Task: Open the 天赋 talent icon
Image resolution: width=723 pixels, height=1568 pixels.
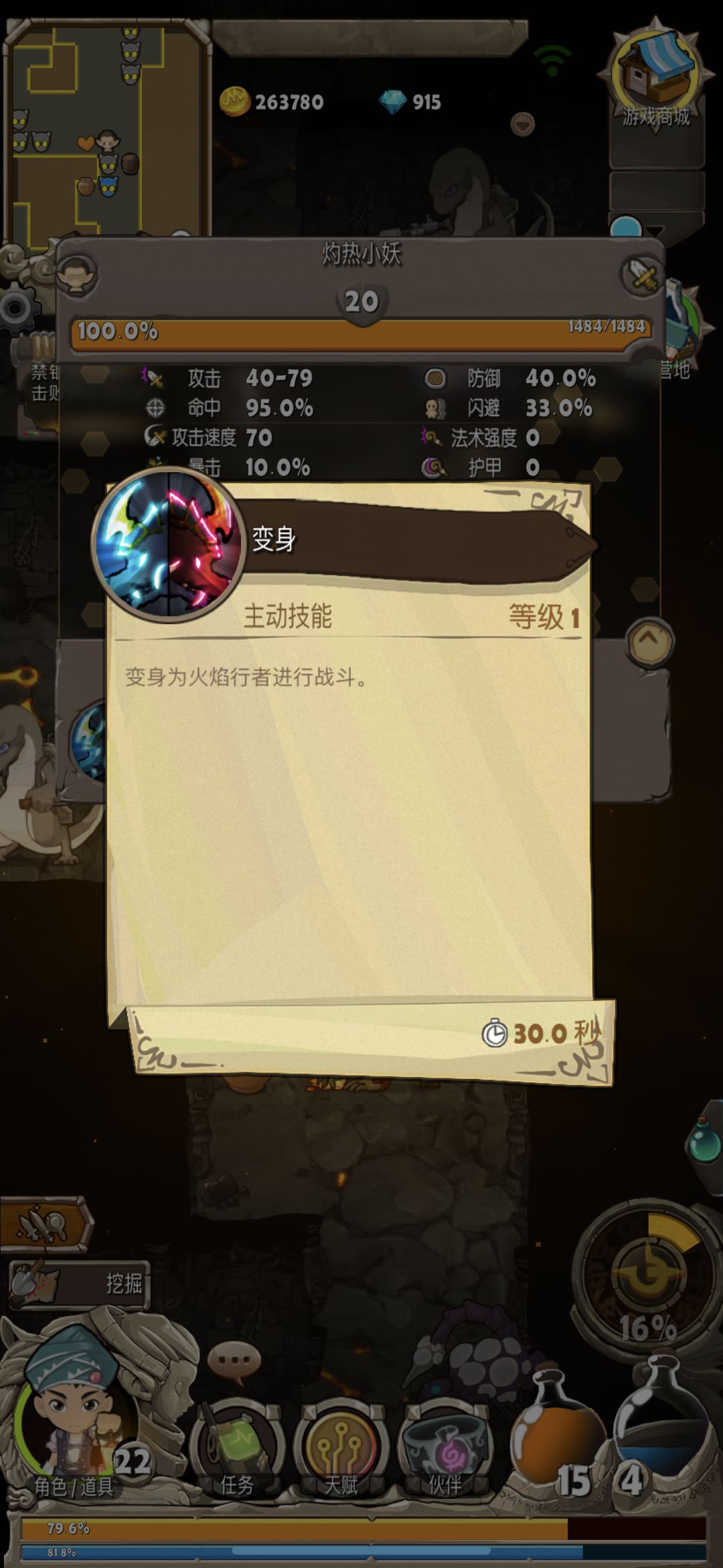Action: coord(340,1447)
